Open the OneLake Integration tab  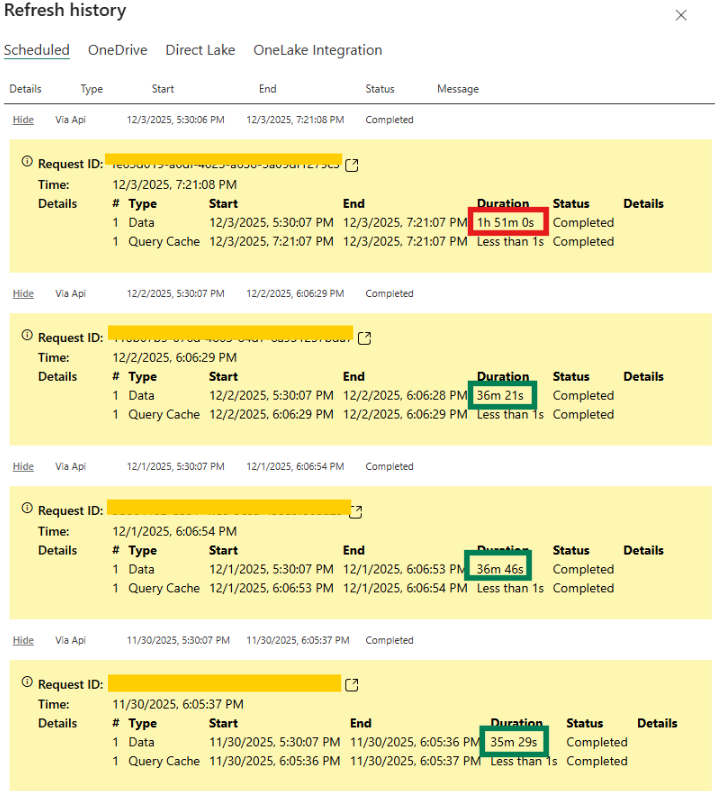[x=317, y=50]
